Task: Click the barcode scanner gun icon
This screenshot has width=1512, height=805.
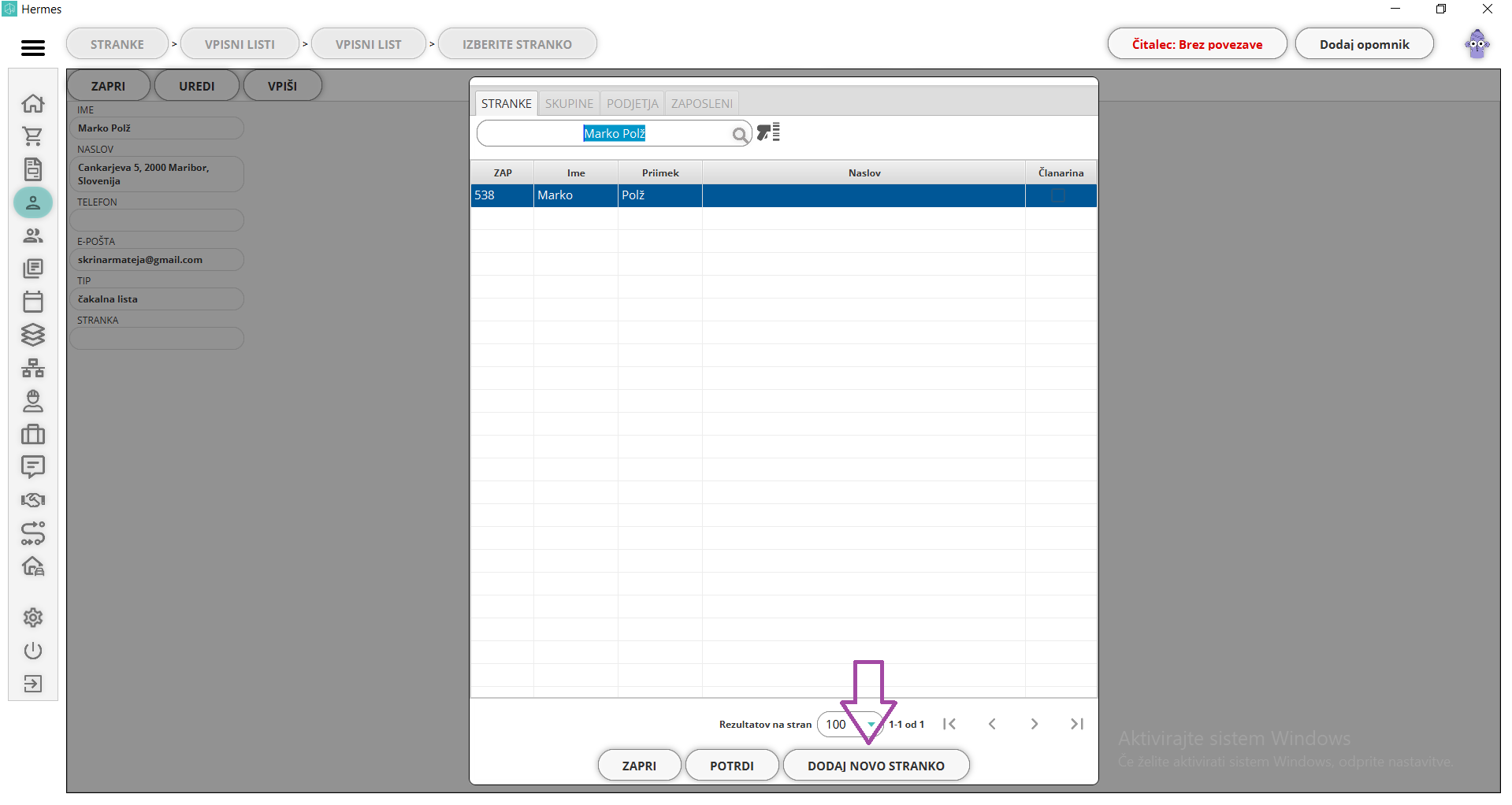Action: tap(768, 132)
